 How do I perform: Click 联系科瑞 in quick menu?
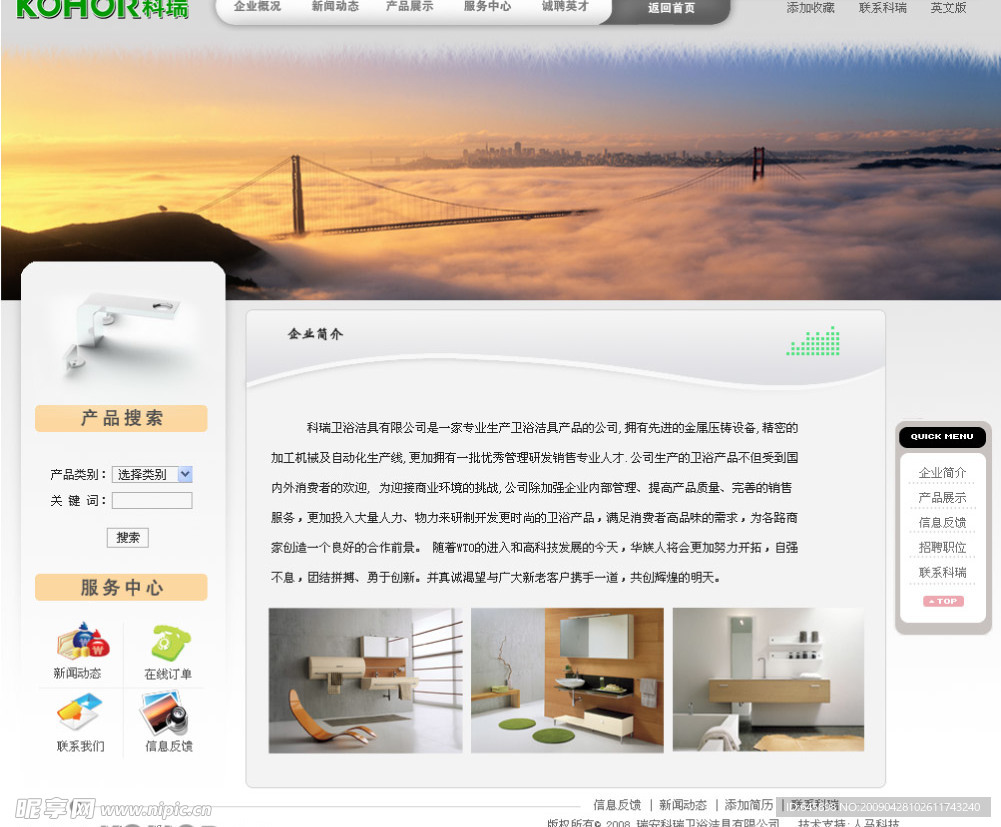tap(942, 572)
